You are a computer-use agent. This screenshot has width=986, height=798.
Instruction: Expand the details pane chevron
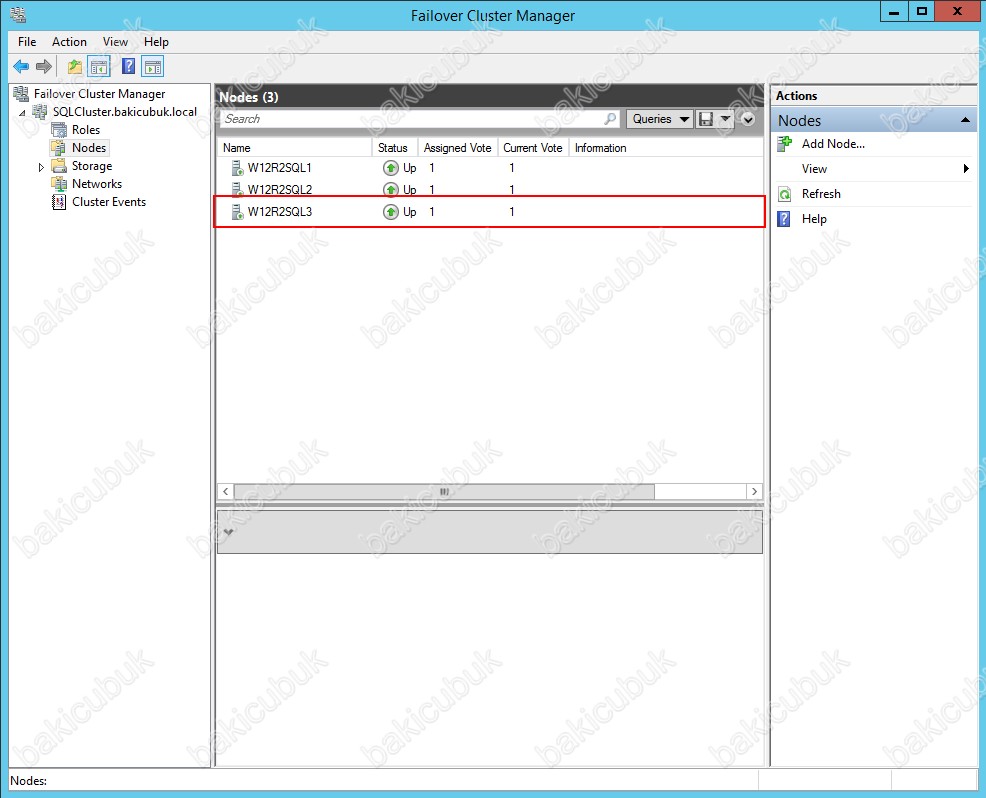[x=228, y=532]
